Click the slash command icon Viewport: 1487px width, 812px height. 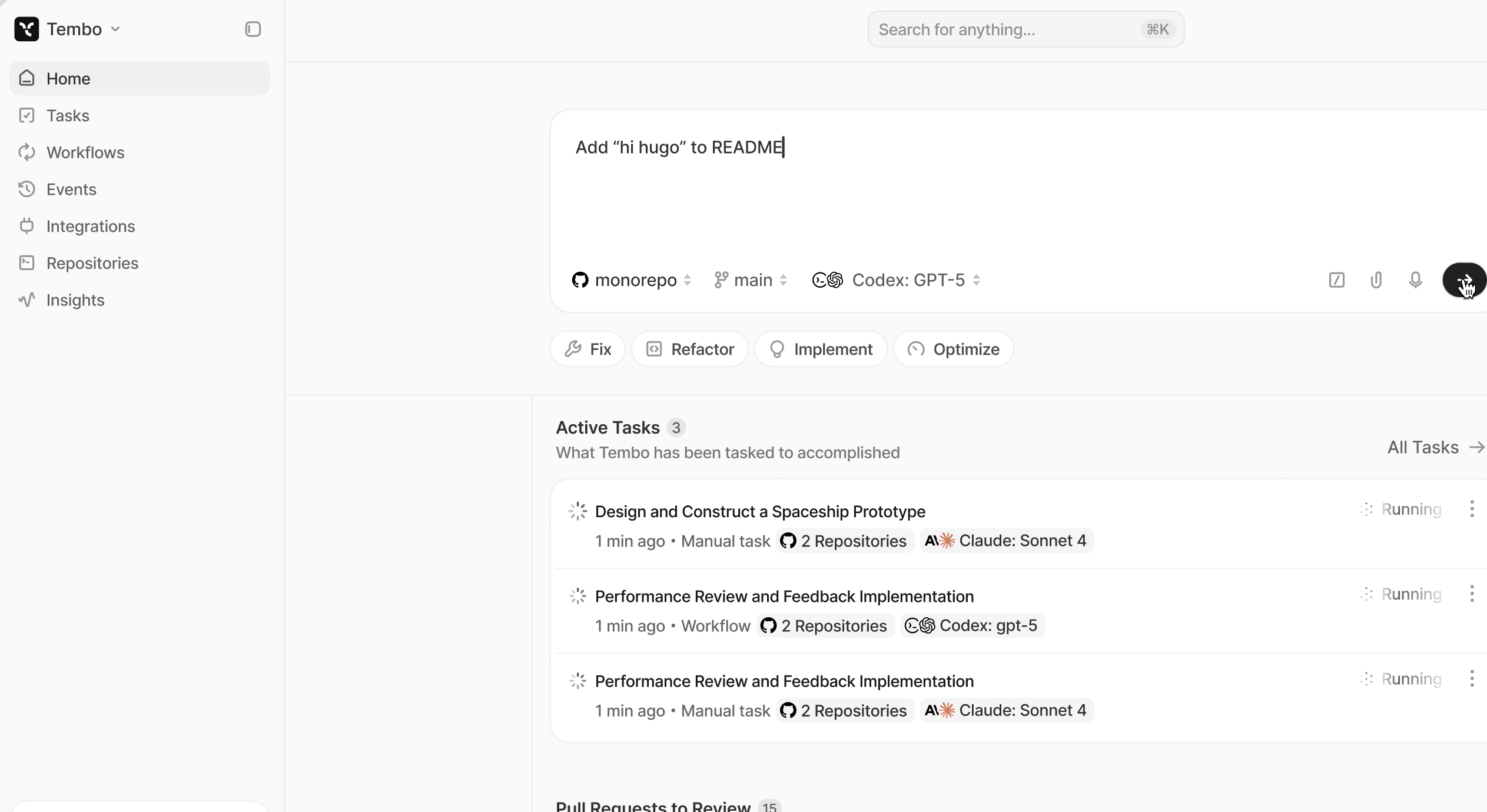(1336, 280)
